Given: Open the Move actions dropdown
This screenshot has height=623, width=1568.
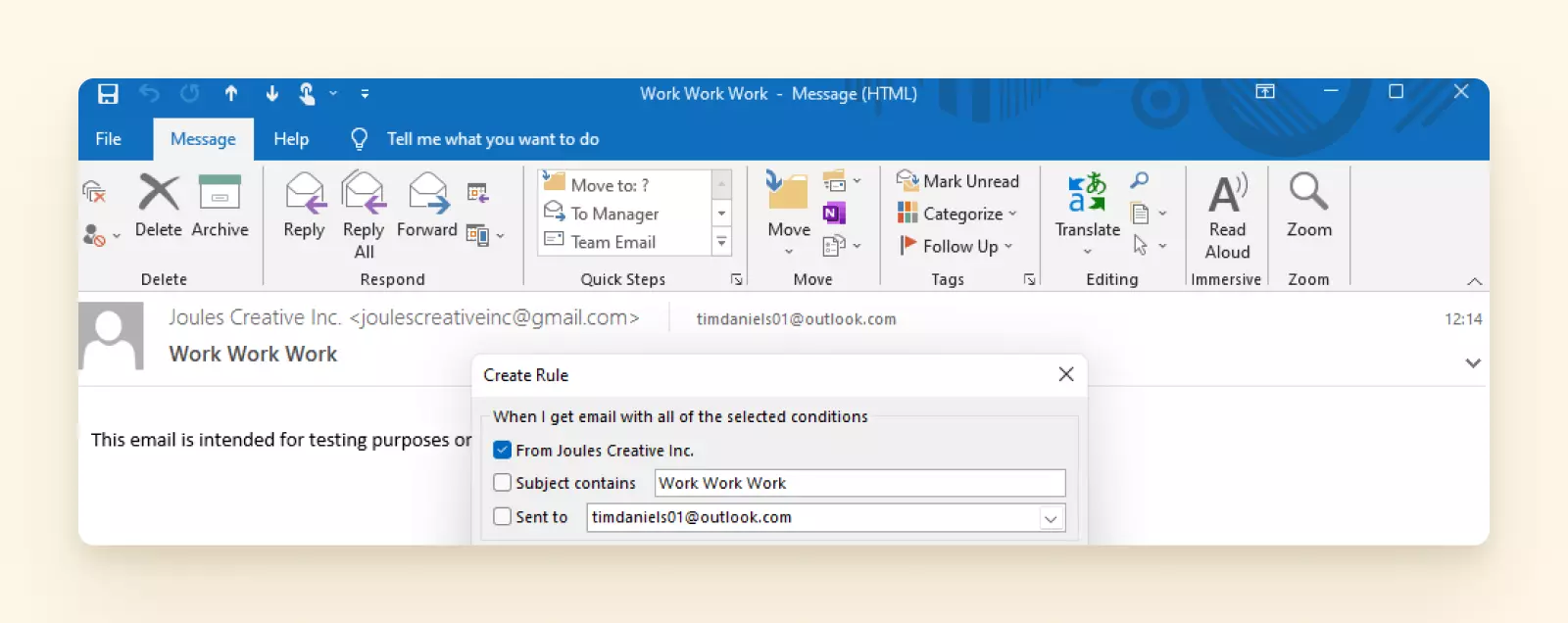Looking at the screenshot, I should [842, 246].
